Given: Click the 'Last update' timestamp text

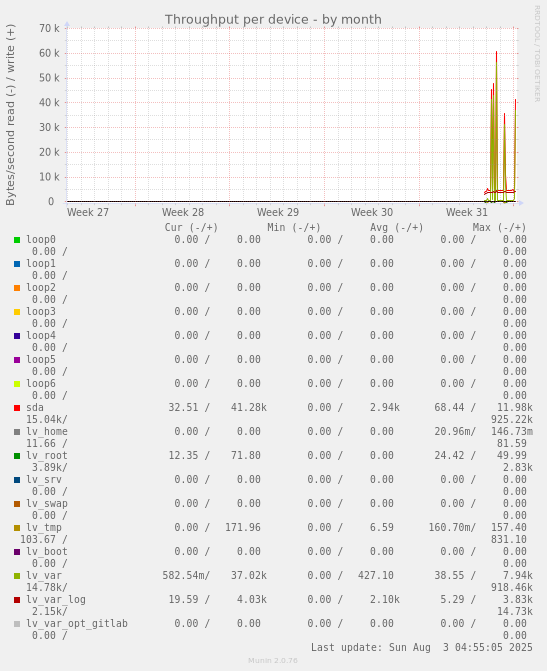Looking at the screenshot, I should 422,648.
